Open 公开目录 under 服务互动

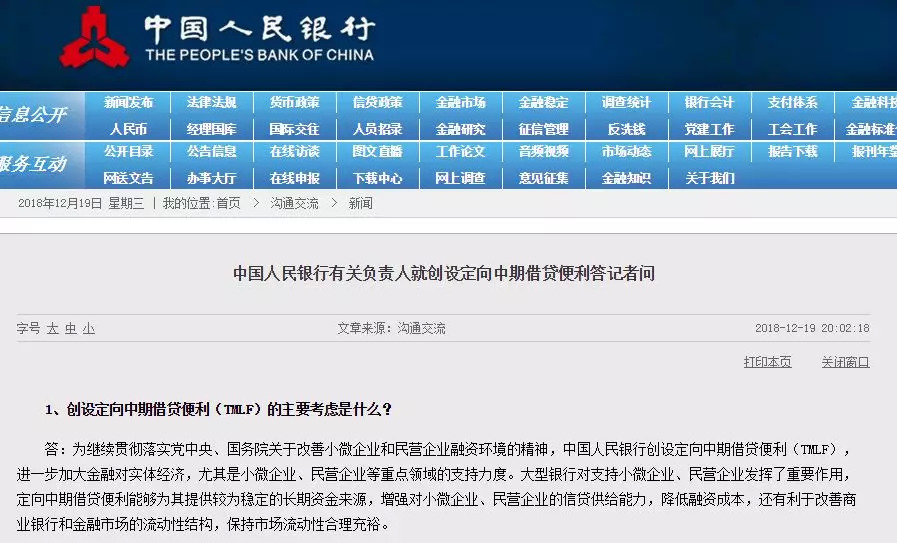(x=129, y=152)
